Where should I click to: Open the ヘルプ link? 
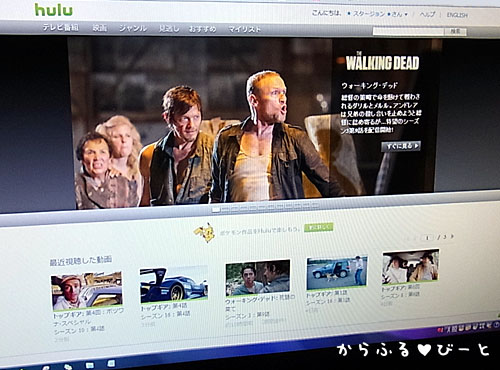pyautogui.click(x=427, y=14)
